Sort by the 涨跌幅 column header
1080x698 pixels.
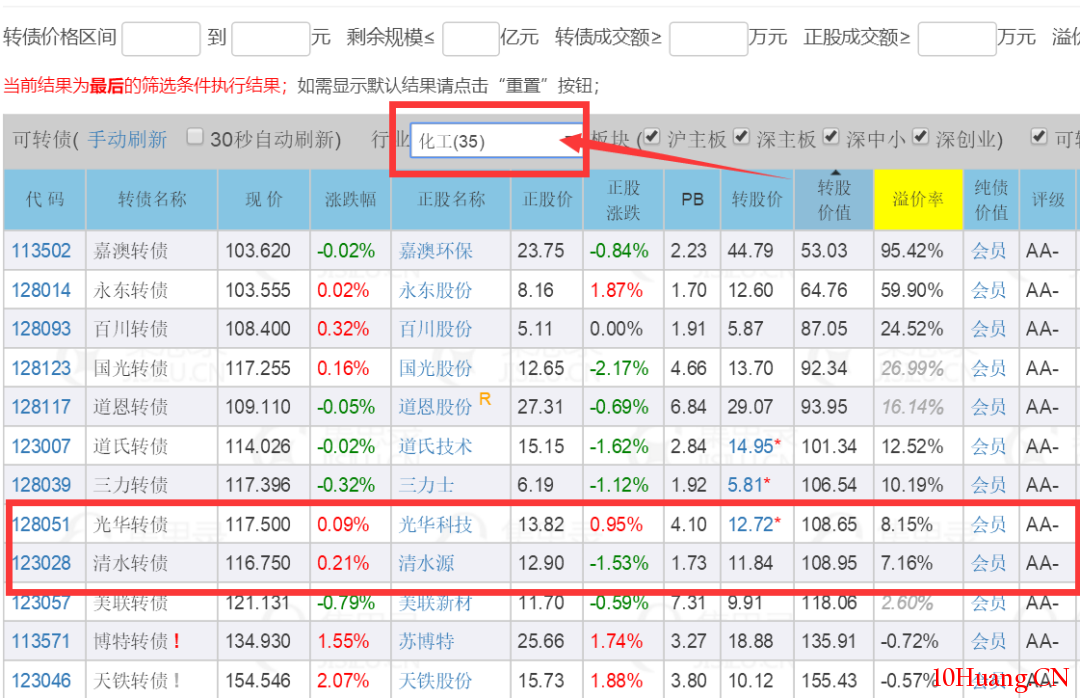(350, 200)
